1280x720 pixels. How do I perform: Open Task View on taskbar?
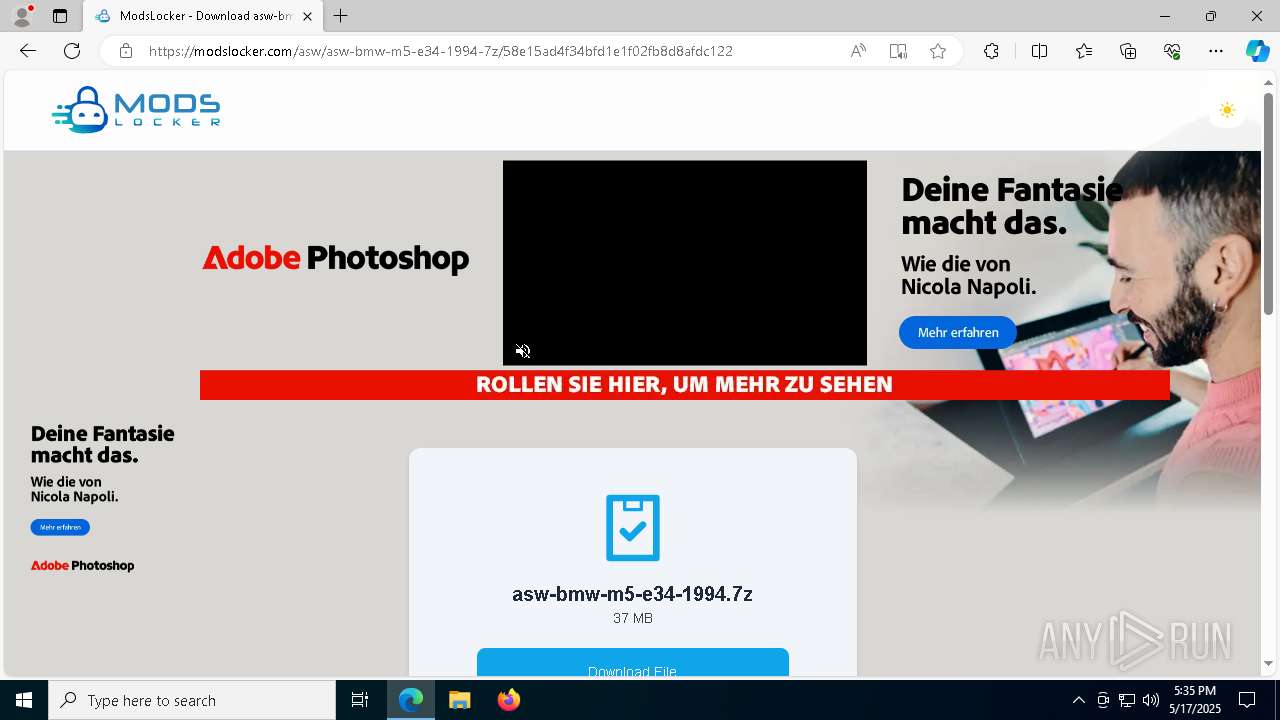(x=360, y=700)
